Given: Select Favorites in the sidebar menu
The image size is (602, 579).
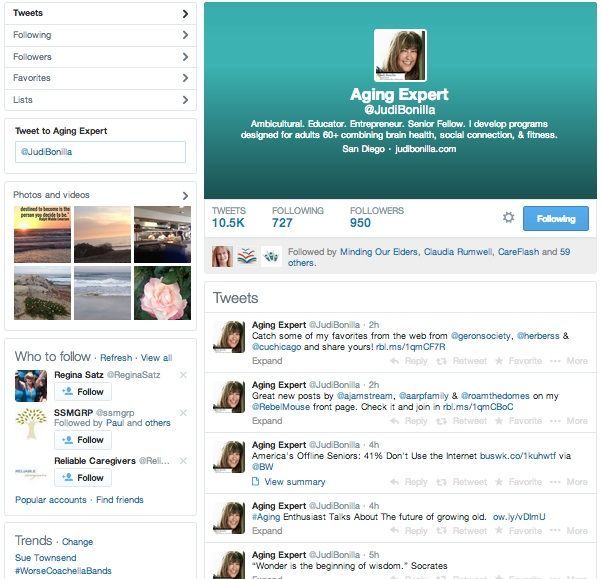Looking at the screenshot, I should pos(100,78).
